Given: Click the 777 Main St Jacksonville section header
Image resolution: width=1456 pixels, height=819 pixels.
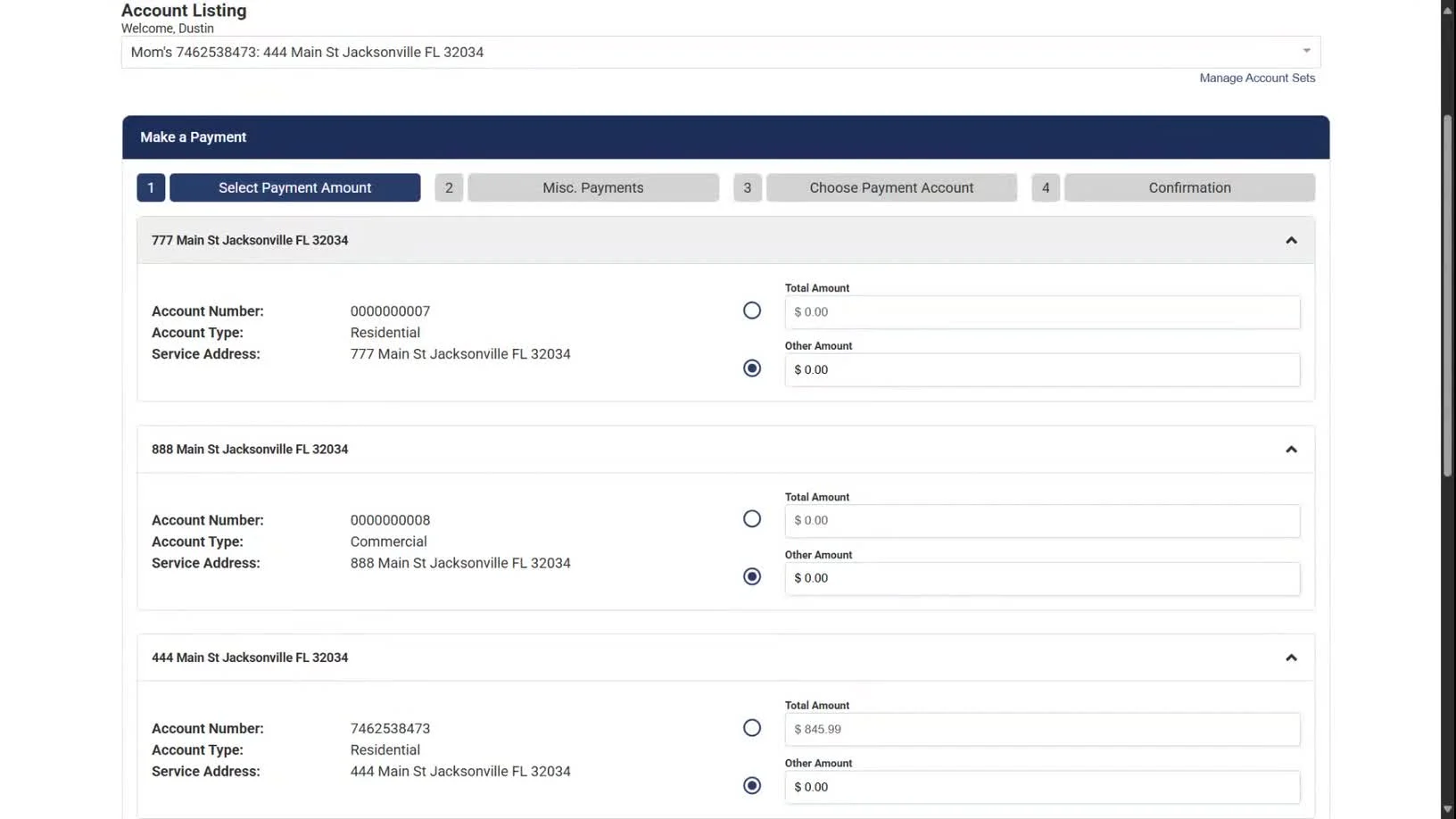Looking at the screenshot, I should 725,241.
